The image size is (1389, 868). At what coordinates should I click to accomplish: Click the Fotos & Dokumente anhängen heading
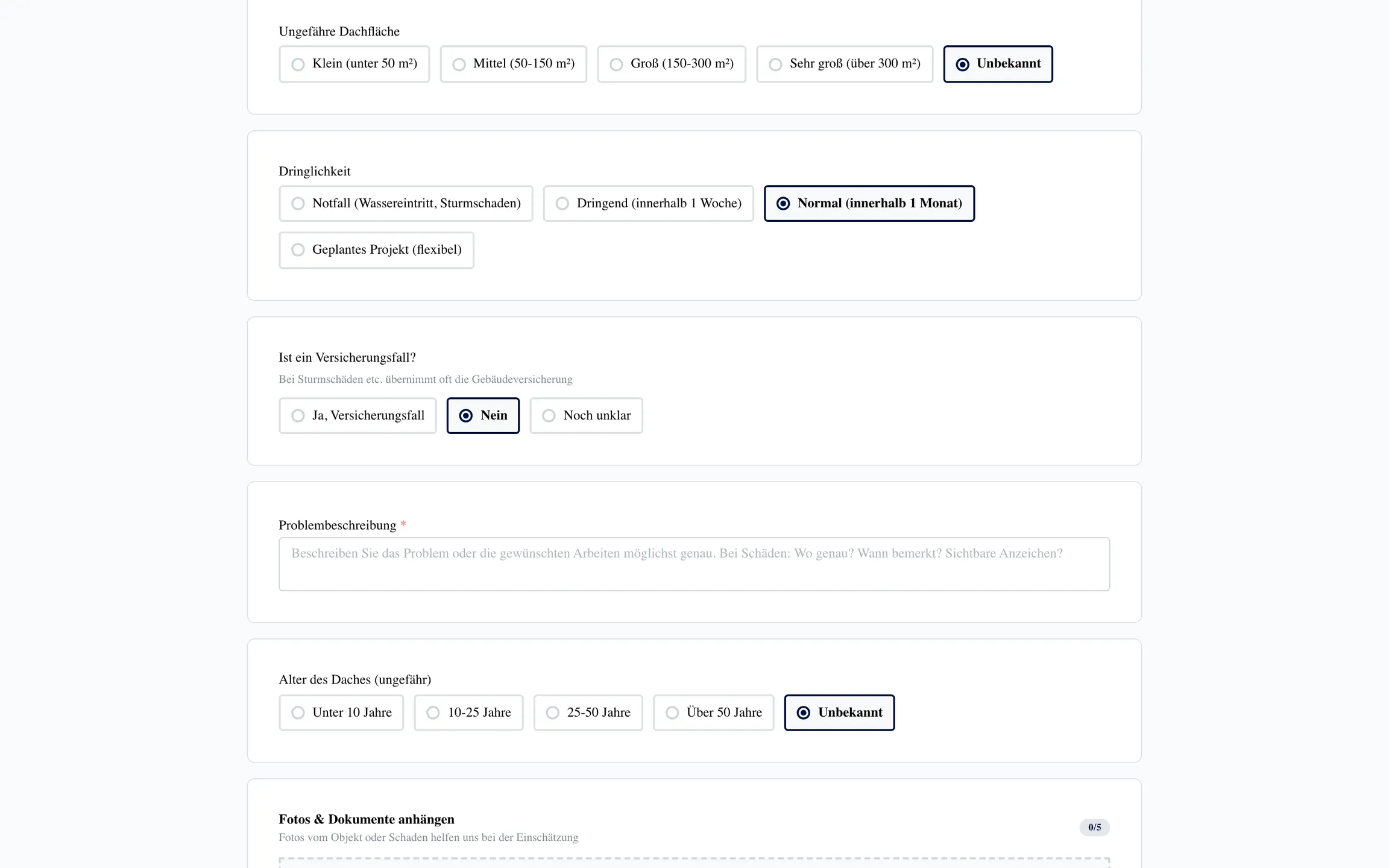367,820
